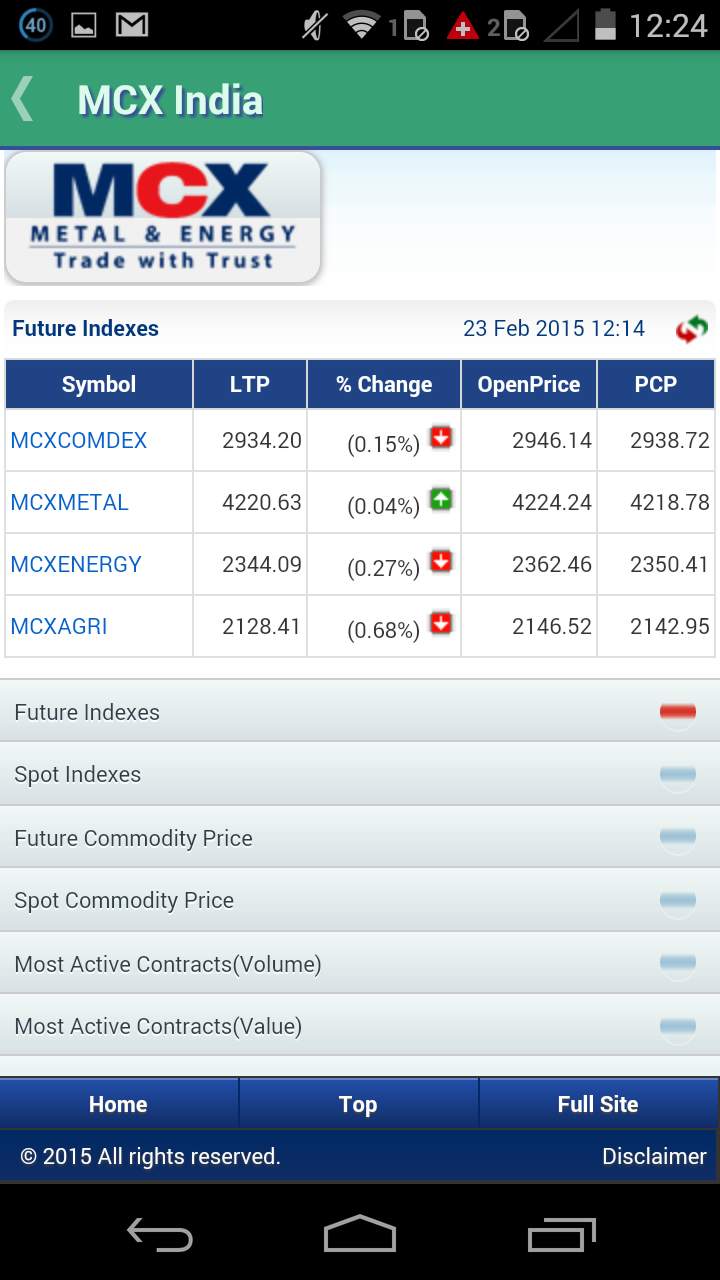Screen dimensions: 720x1280
Task: Open the recent apps overview
Action: (561, 1235)
